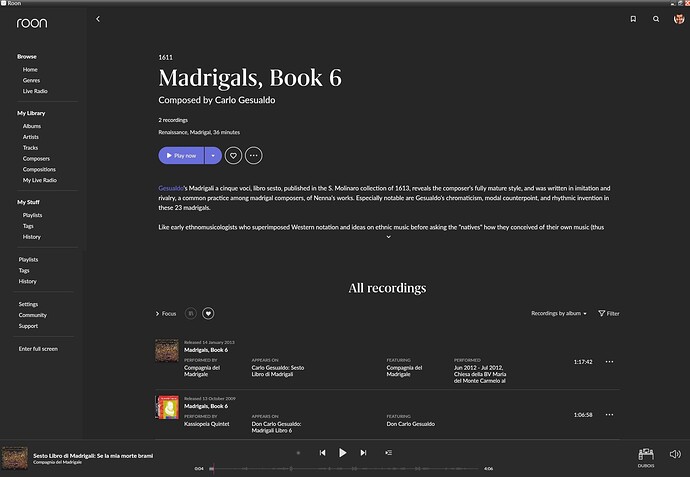
Task: Open featuring Don Carlo Gesualdo link
Action: pos(411,424)
